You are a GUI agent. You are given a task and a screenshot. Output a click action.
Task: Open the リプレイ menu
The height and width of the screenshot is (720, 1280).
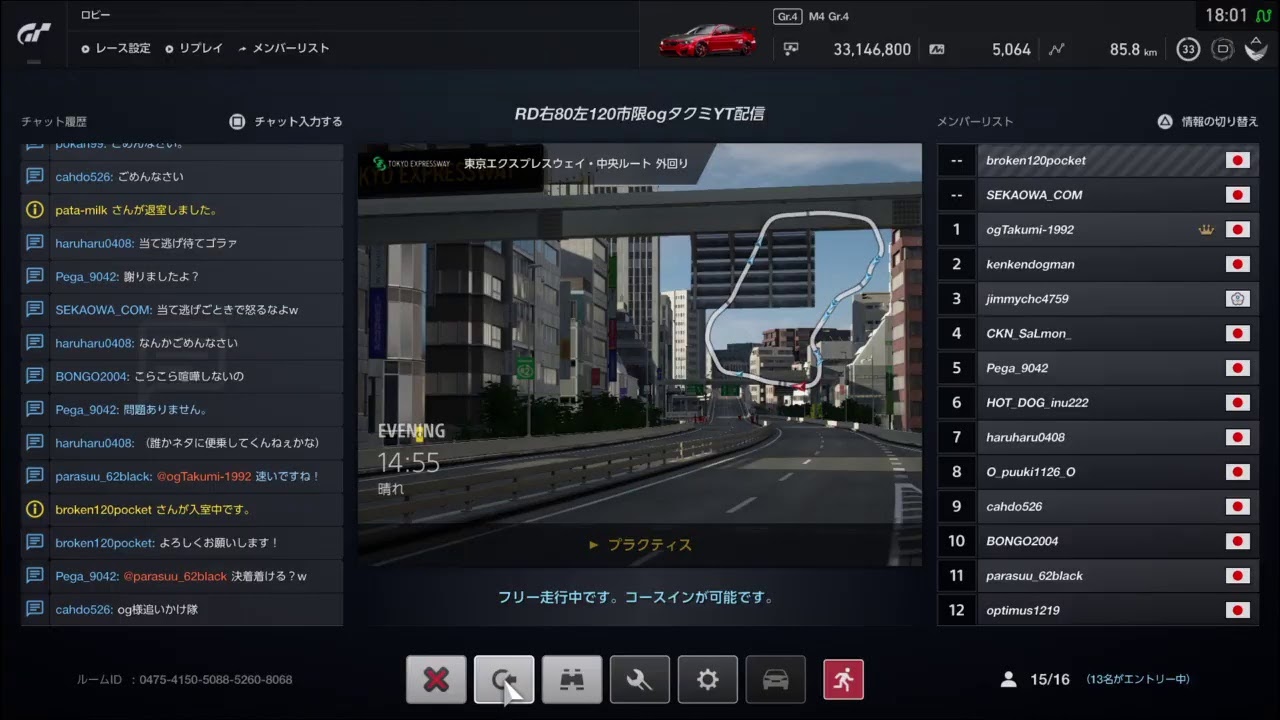point(194,48)
